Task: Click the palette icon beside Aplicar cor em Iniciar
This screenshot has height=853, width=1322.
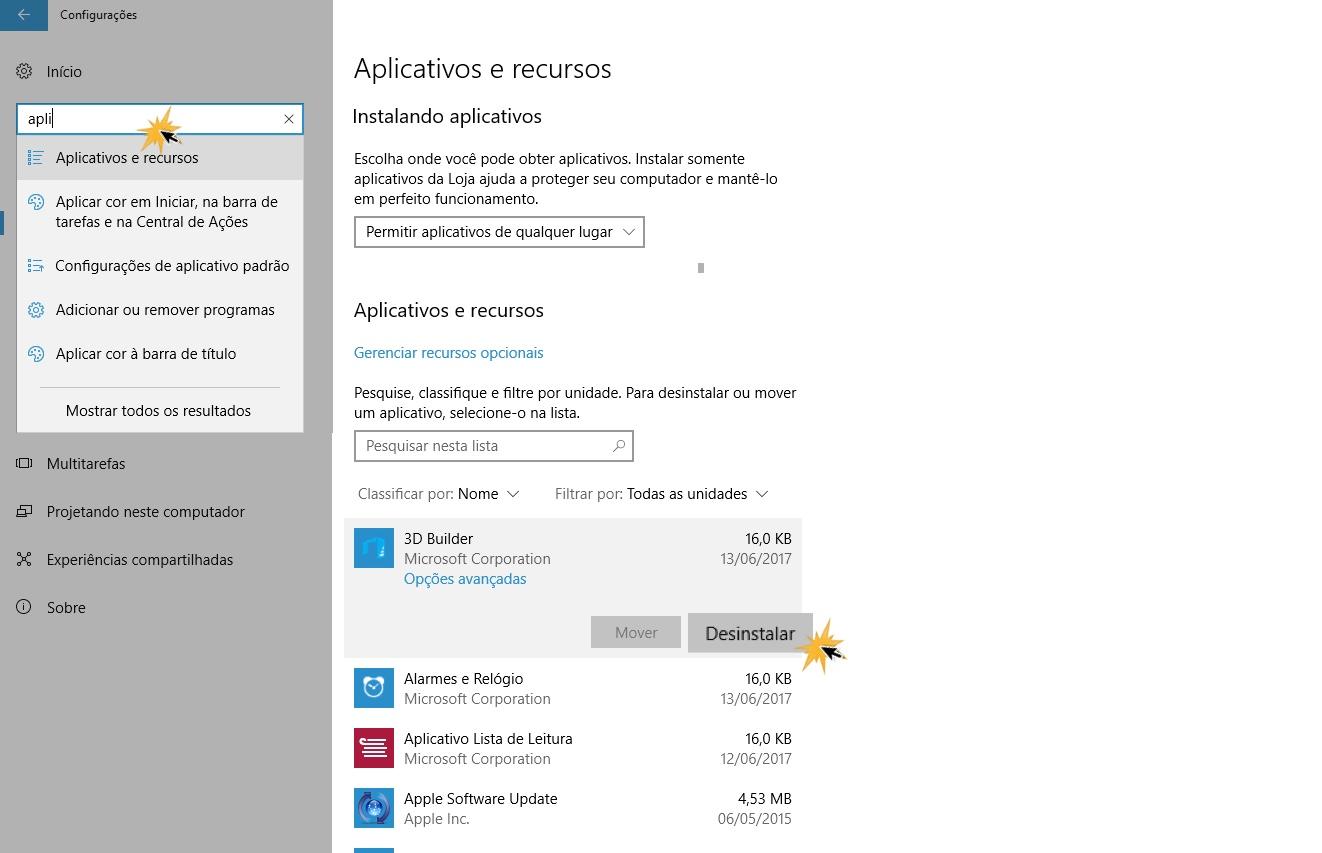Action: click(x=36, y=202)
